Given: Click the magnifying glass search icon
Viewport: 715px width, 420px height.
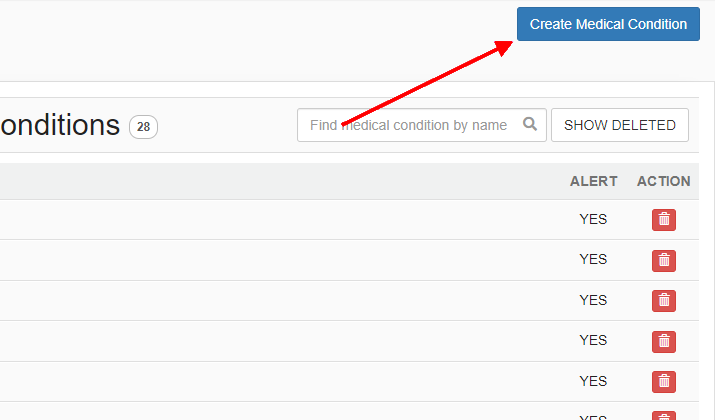Looking at the screenshot, I should tap(529, 124).
